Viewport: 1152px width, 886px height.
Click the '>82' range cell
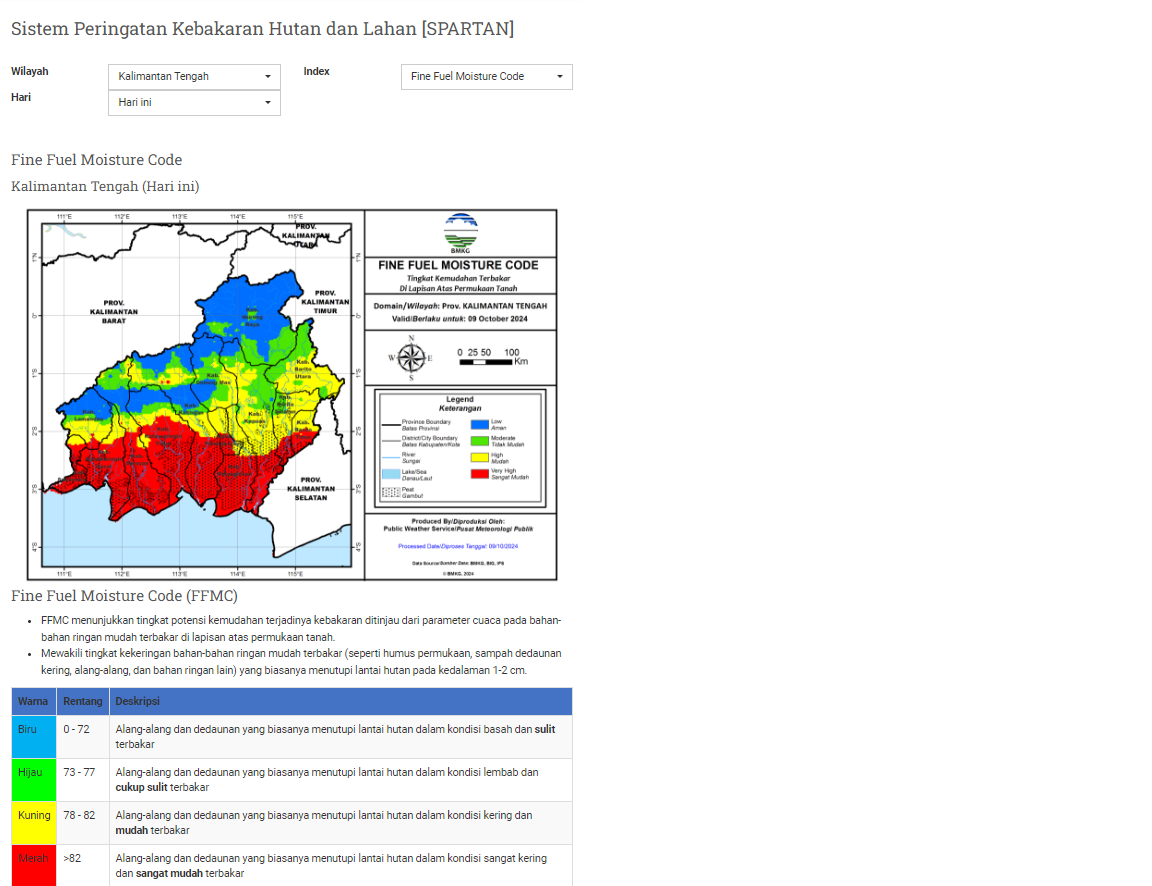click(83, 865)
